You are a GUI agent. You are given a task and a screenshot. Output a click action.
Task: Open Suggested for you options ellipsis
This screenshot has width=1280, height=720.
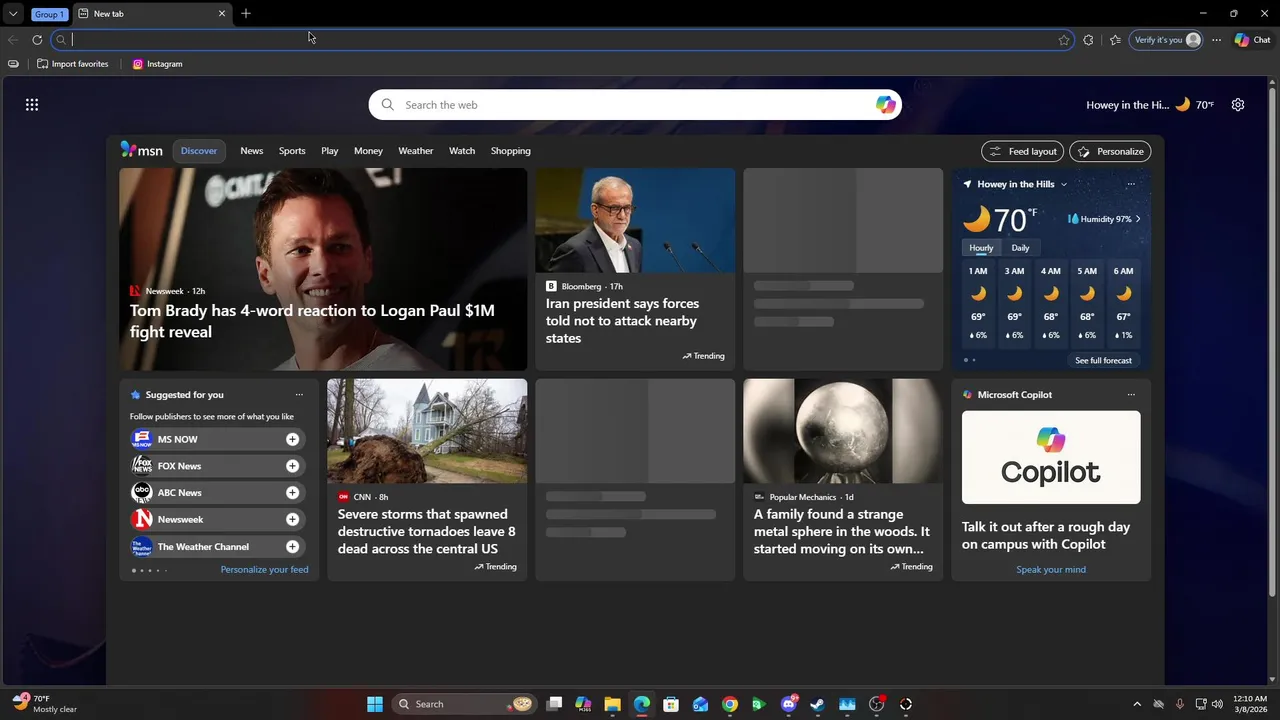(x=299, y=395)
